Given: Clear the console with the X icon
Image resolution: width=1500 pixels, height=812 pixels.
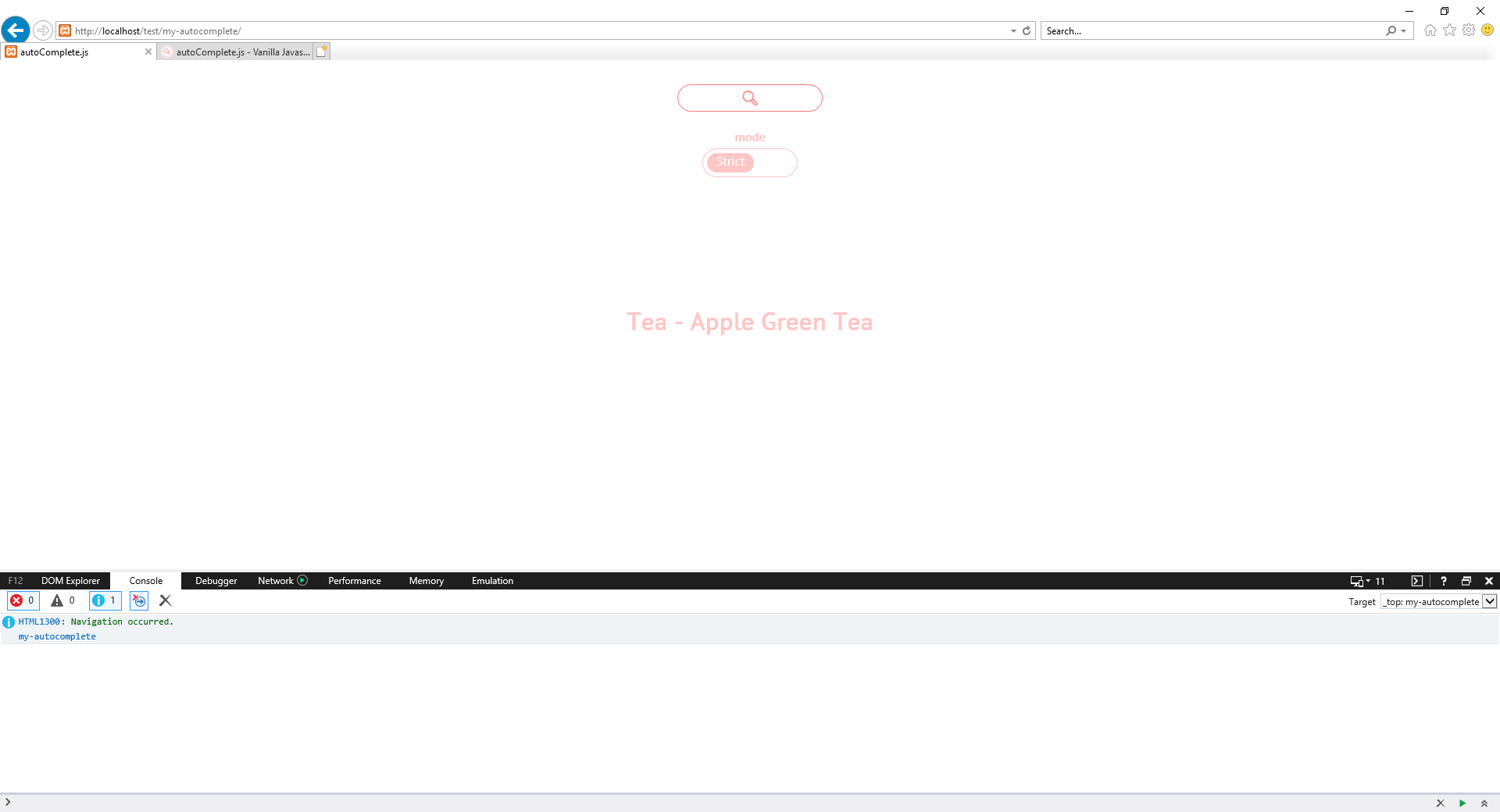Looking at the screenshot, I should [x=165, y=601].
